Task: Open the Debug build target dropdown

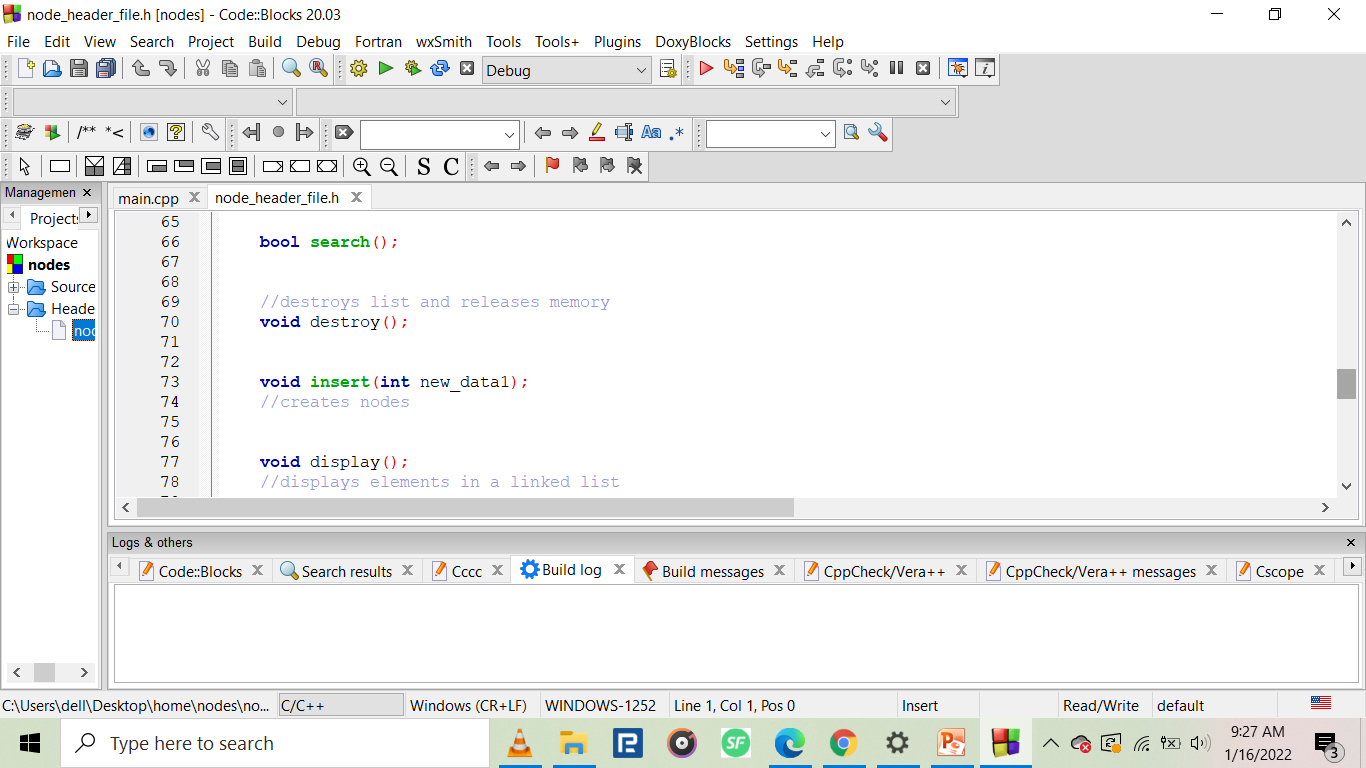Action: click(640, 70)
